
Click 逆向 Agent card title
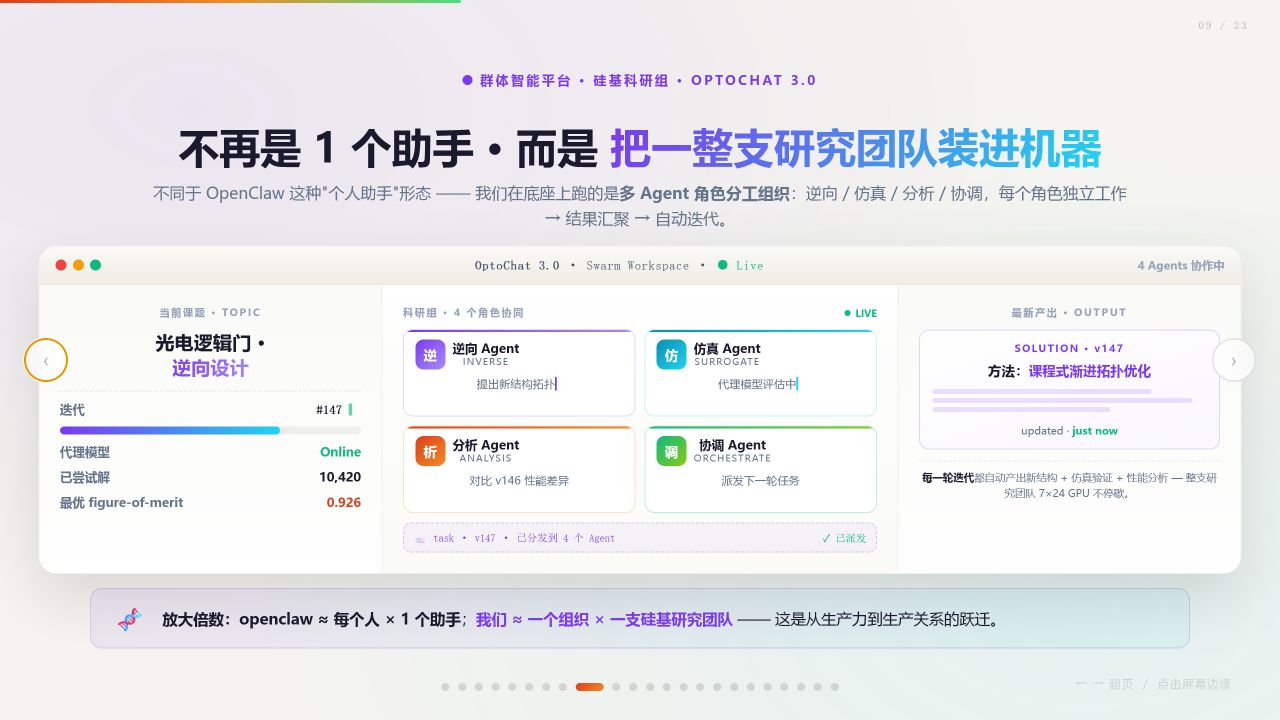click(485, 349)
